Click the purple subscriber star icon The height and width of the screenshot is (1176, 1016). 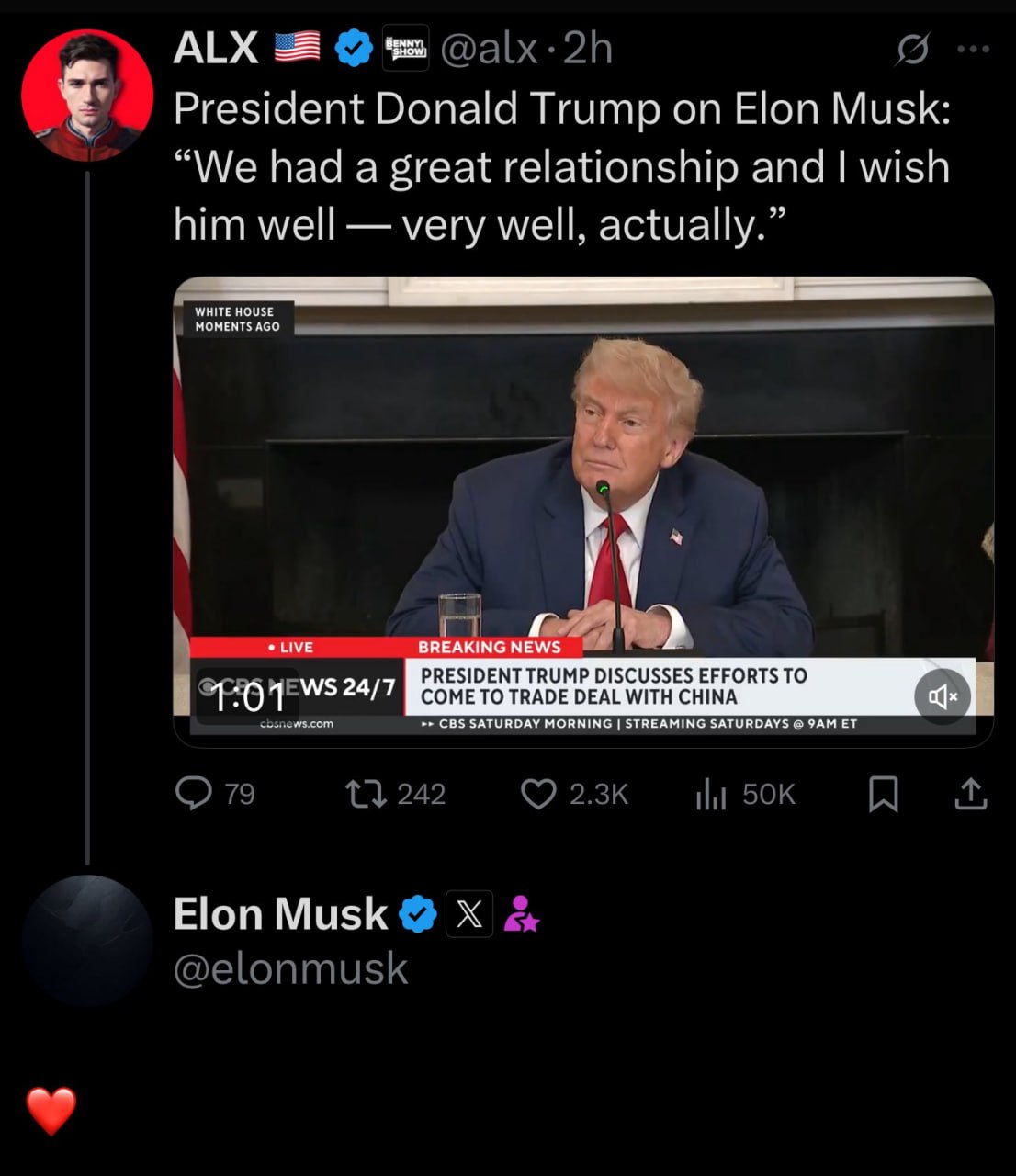pos(522,913)
